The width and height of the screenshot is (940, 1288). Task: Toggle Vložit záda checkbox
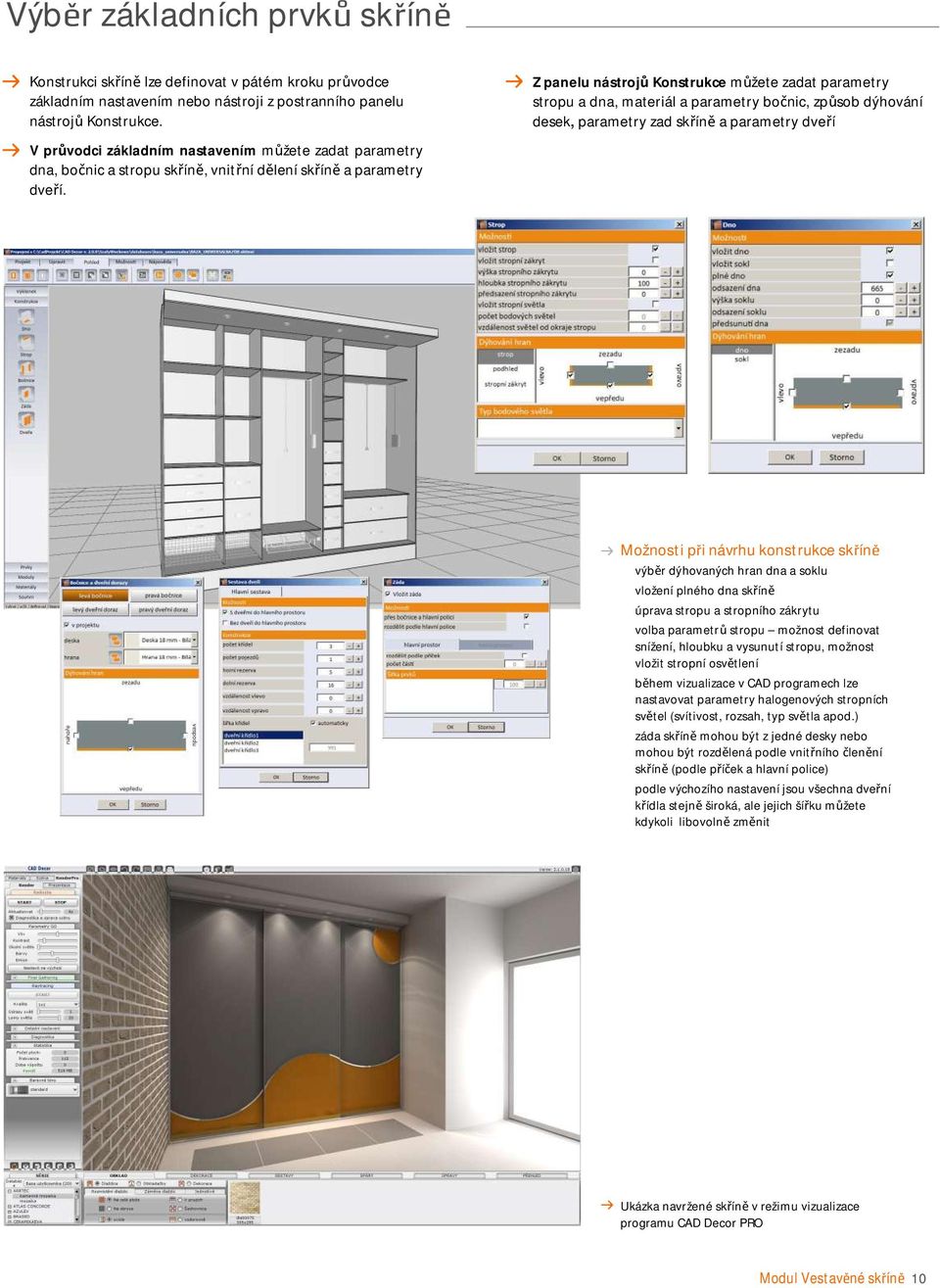(388, 594)
